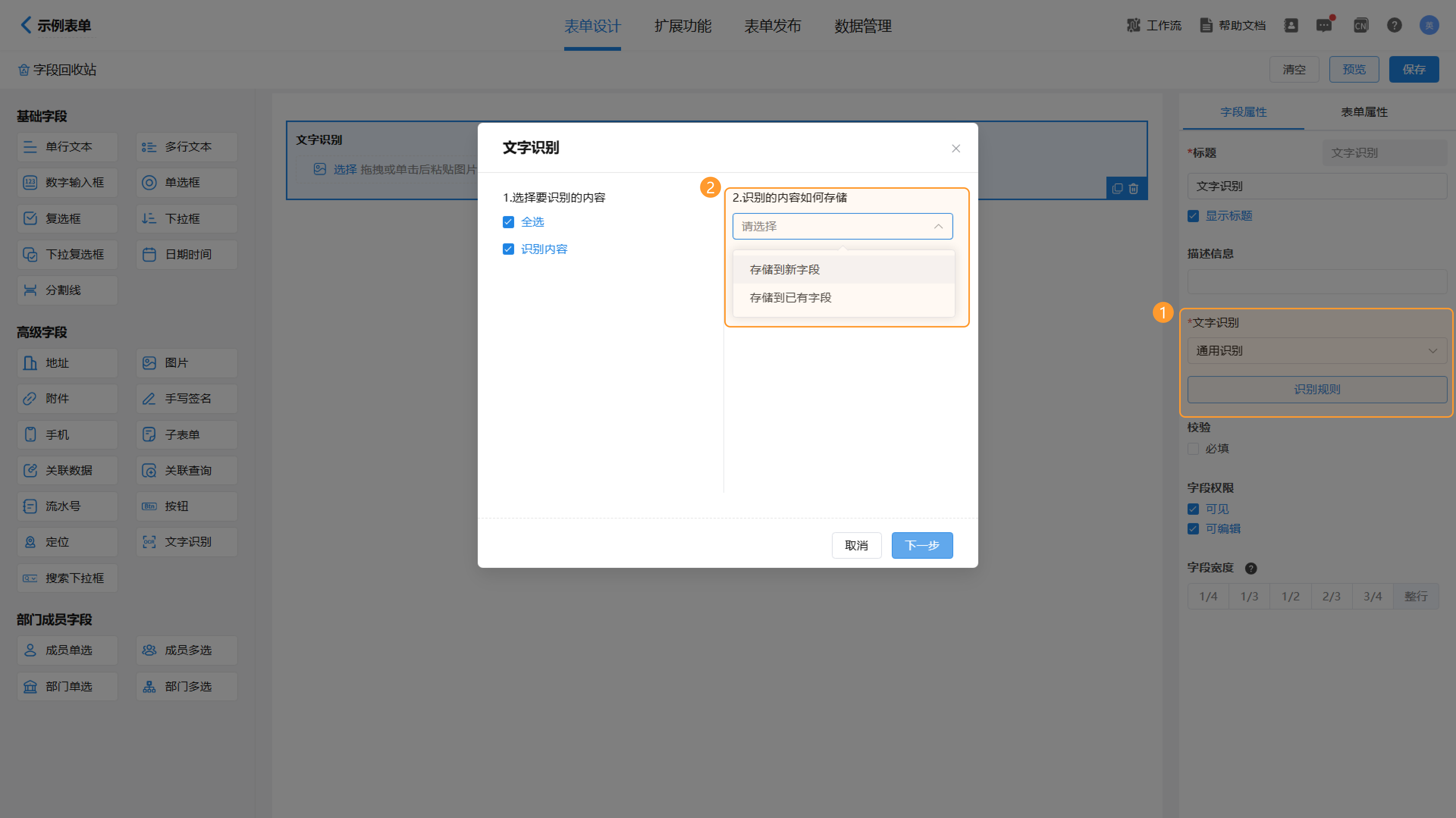Open the 工作流 workflow icon

[x=1133, y=25]
